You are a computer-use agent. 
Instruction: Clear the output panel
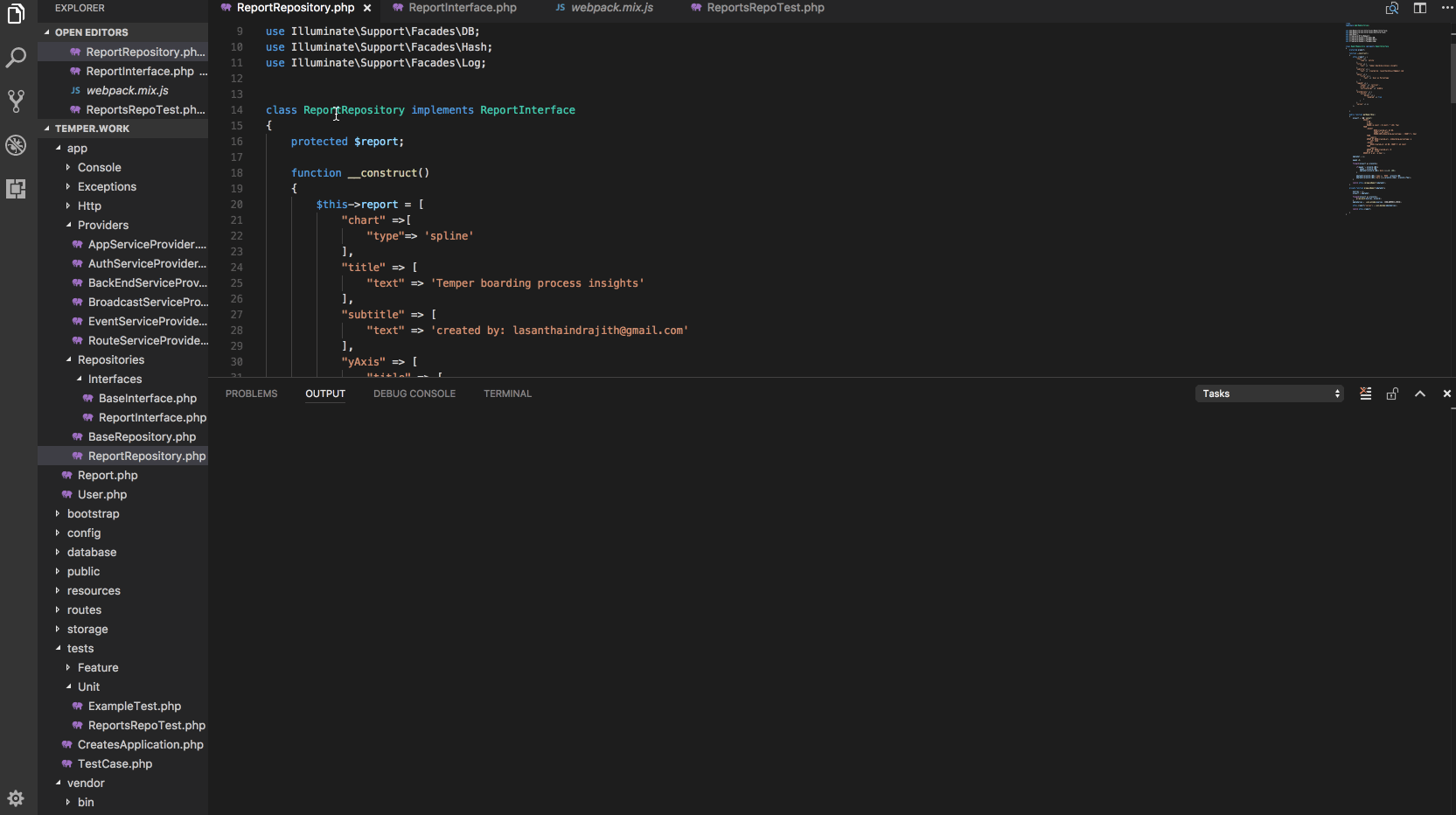tap(1366, 394)
